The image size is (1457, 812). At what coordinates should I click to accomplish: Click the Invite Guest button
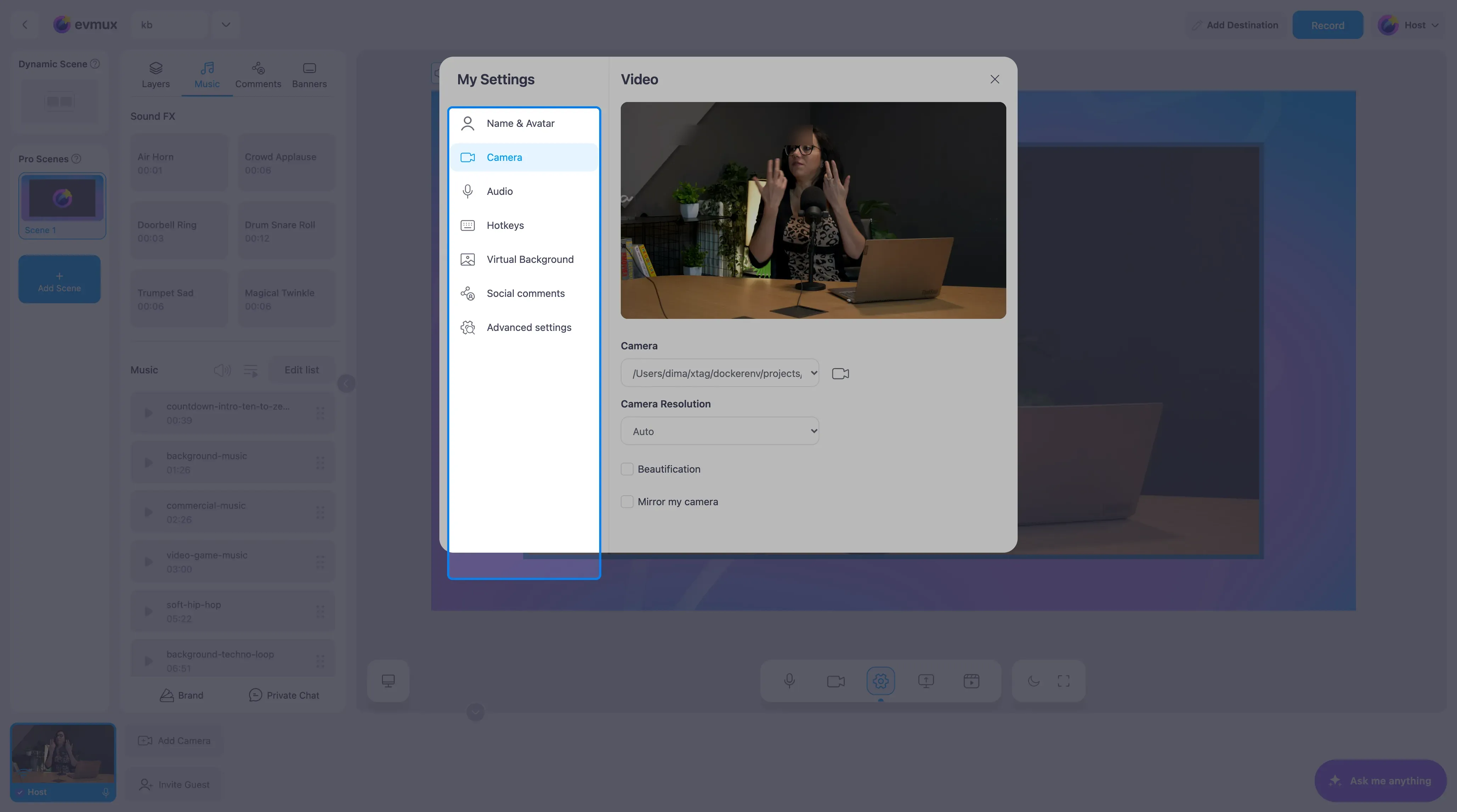click(x=174, y=784)
